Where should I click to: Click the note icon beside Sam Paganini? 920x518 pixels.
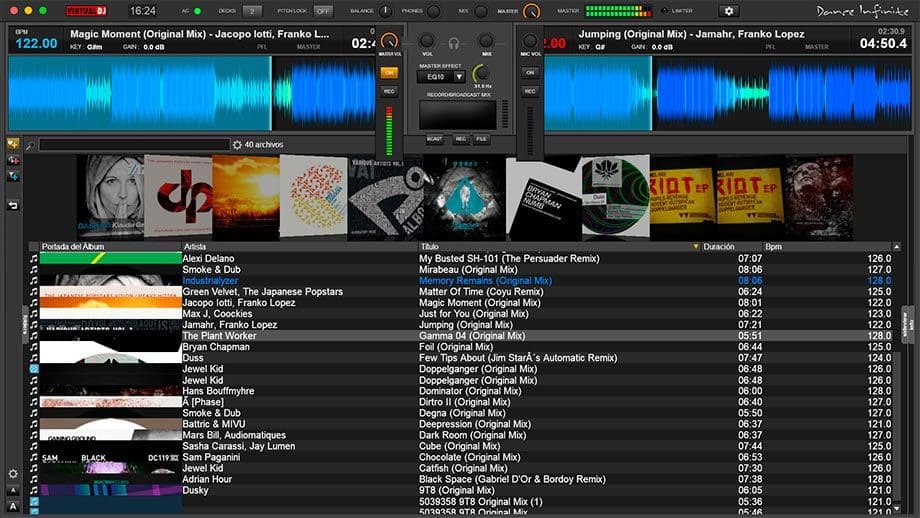(33, 457)
